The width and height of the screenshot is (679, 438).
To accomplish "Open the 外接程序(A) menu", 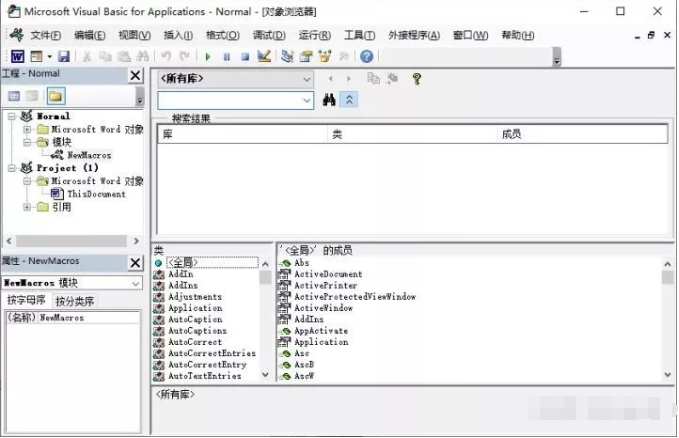I will pyautogui.click(x=414, y=36).
